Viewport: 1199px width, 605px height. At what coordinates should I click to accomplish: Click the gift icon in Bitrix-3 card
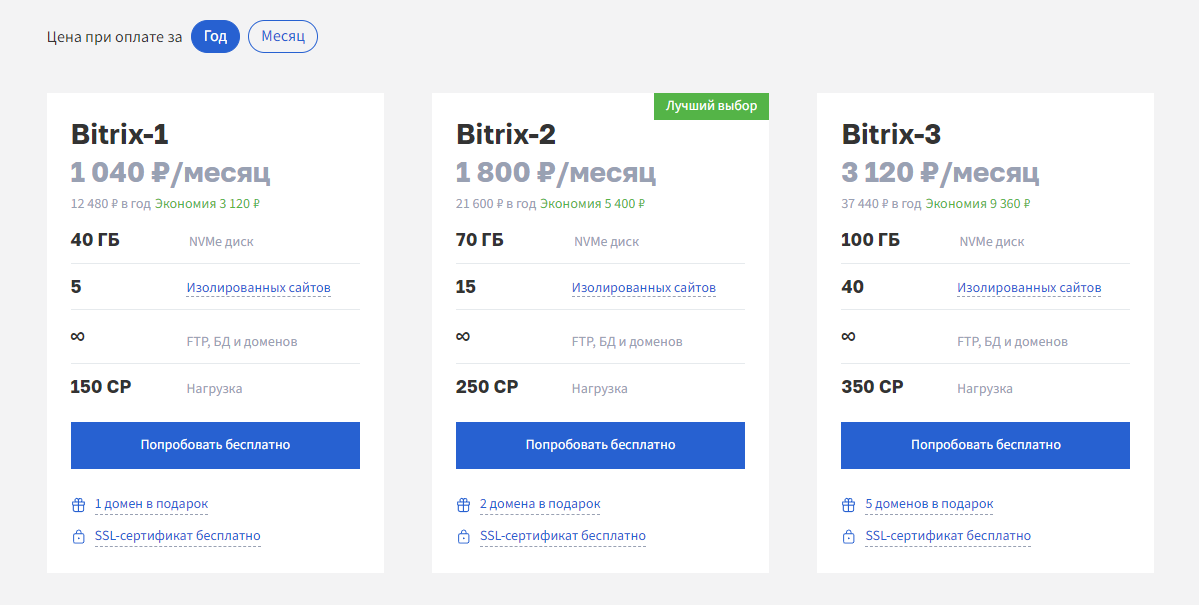[848, 505]
